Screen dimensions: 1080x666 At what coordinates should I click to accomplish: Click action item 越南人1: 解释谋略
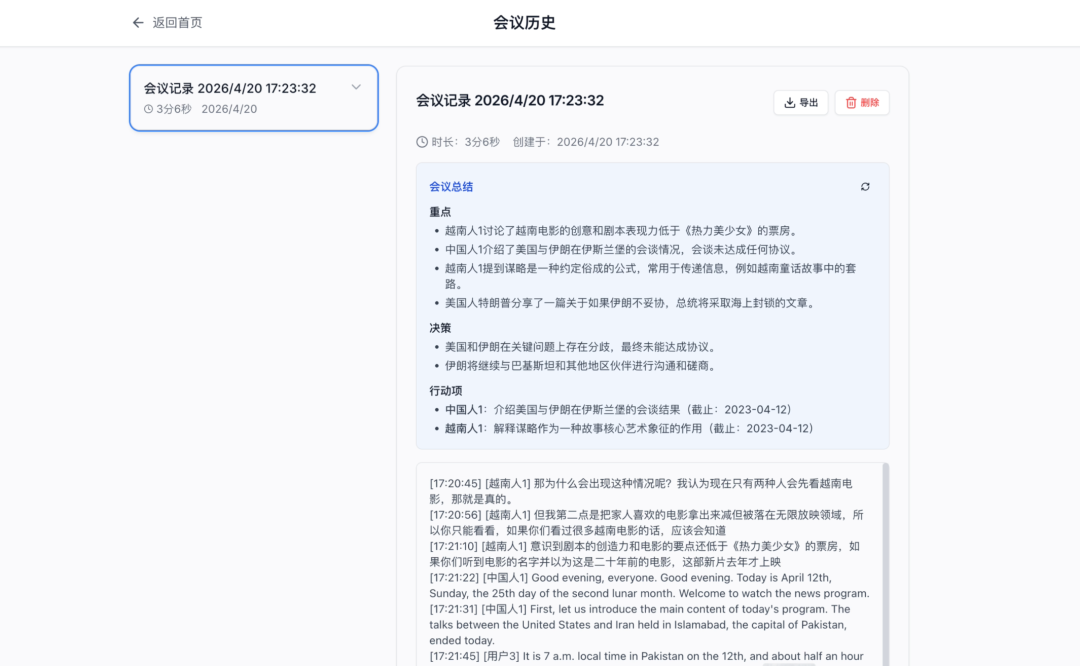point(632,428)
